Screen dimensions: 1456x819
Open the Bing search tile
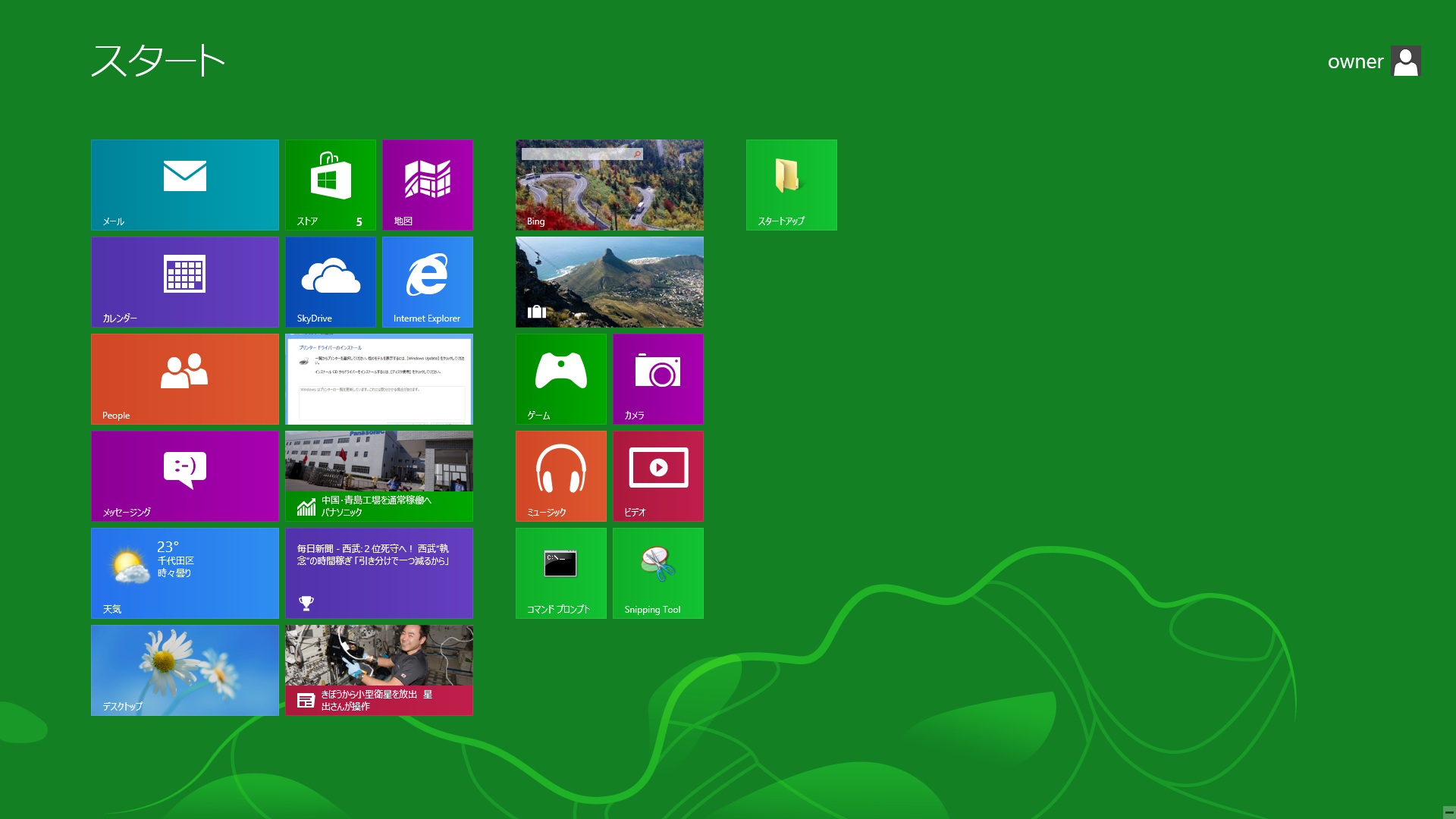[609, 184]
